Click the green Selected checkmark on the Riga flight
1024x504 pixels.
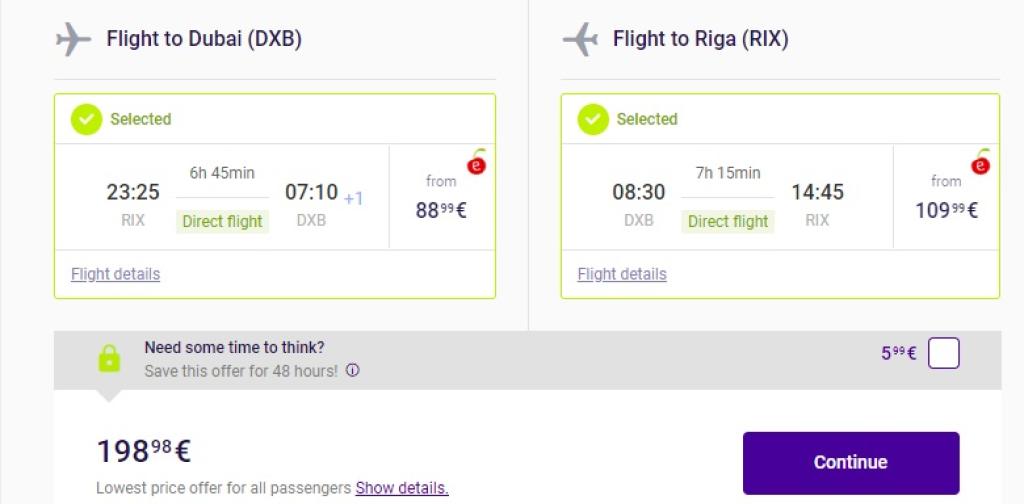[x=592, y=119]
